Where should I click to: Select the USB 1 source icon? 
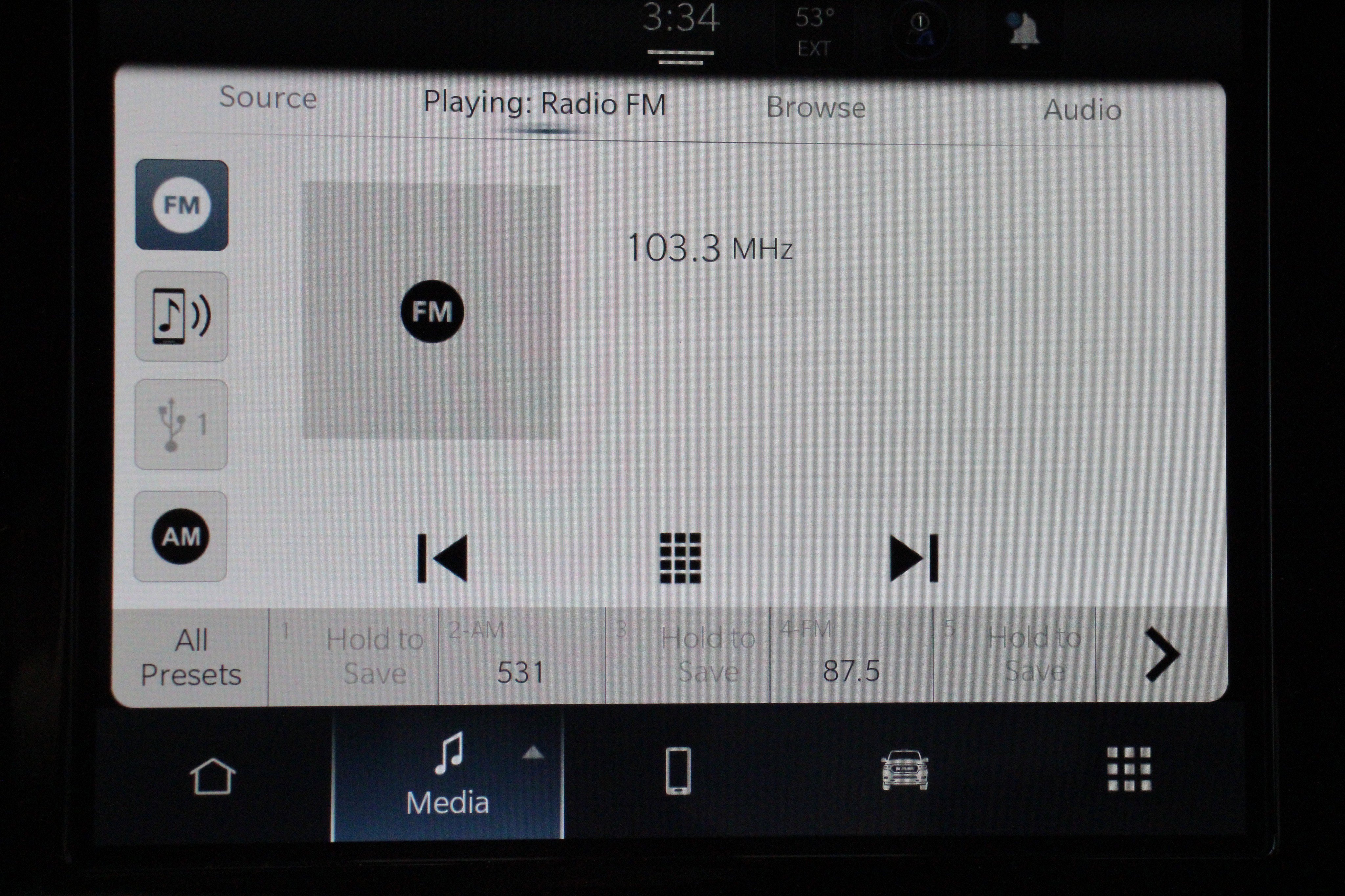point(181,425)
